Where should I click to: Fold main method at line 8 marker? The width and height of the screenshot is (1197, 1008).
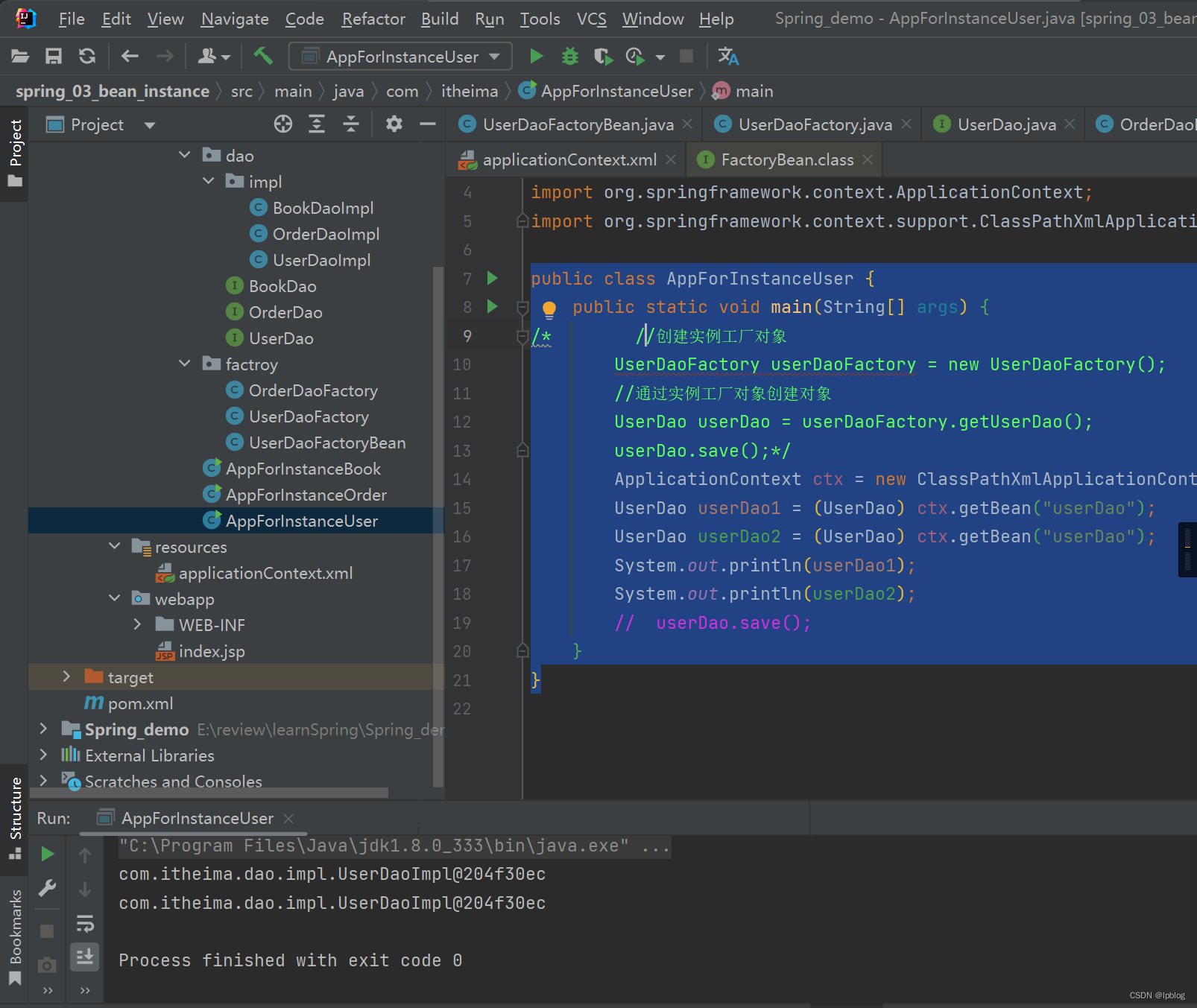[522, 307]
